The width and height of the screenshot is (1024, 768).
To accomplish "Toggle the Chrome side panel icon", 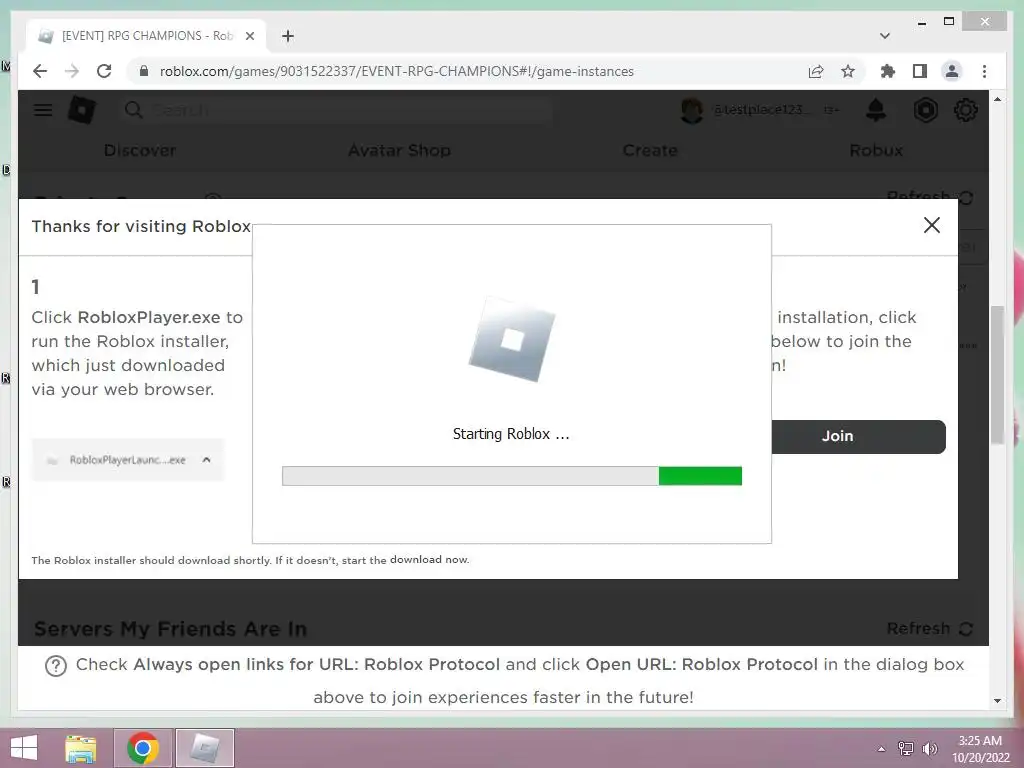I will [920, 71].
